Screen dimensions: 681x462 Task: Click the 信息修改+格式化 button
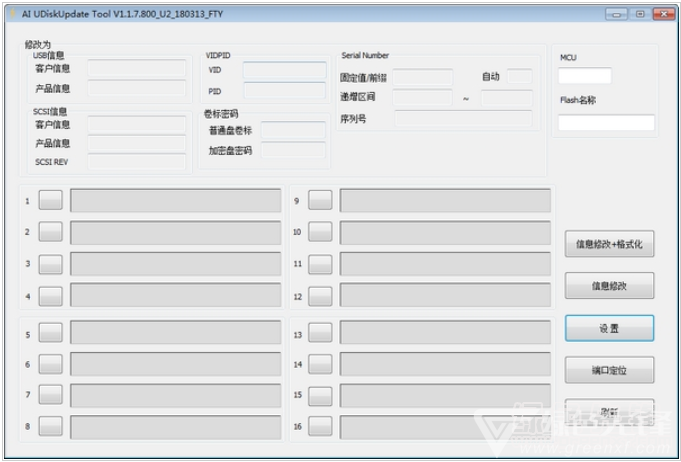pyautogui.click(x=609, y=244)
